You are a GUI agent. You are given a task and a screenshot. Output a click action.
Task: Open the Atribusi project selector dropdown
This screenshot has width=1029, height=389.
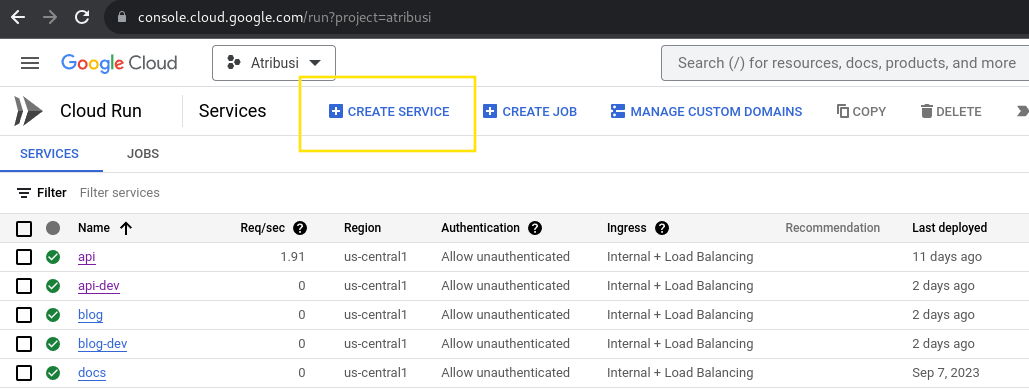pyautogui.click(x=274, y=63)
